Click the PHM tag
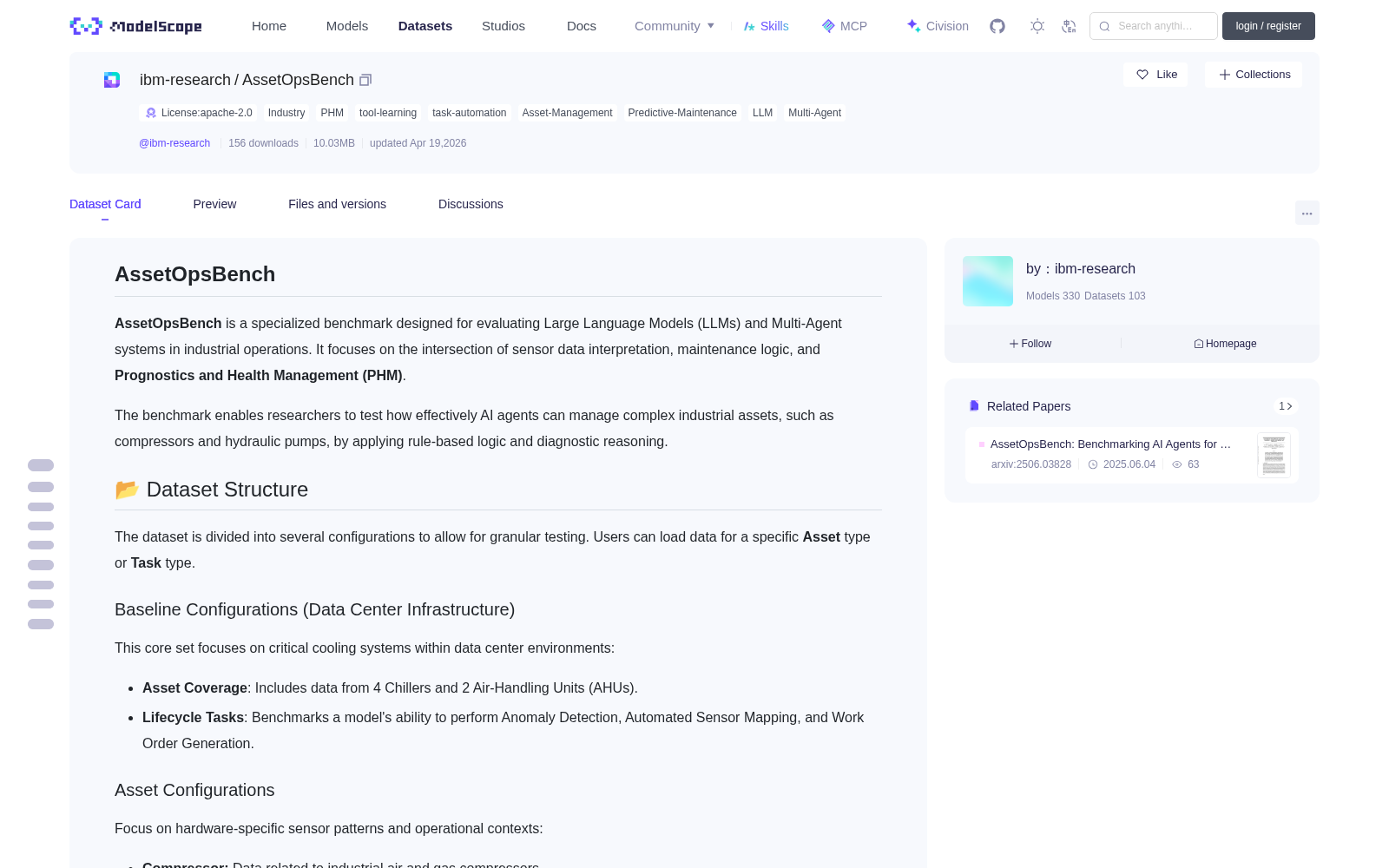The image size is (1389, 868). (x=332, y=113)
